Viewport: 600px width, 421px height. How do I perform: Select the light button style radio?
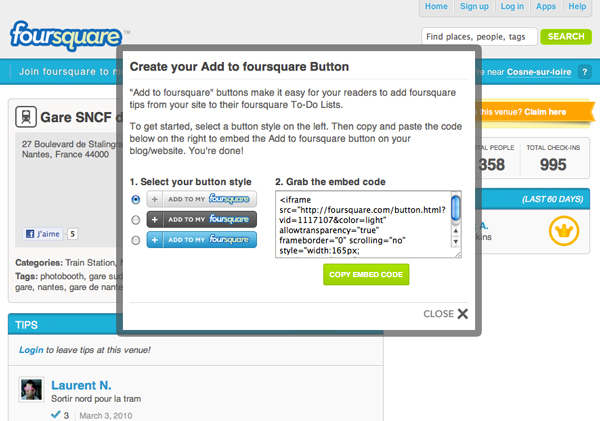pos(135,199)
